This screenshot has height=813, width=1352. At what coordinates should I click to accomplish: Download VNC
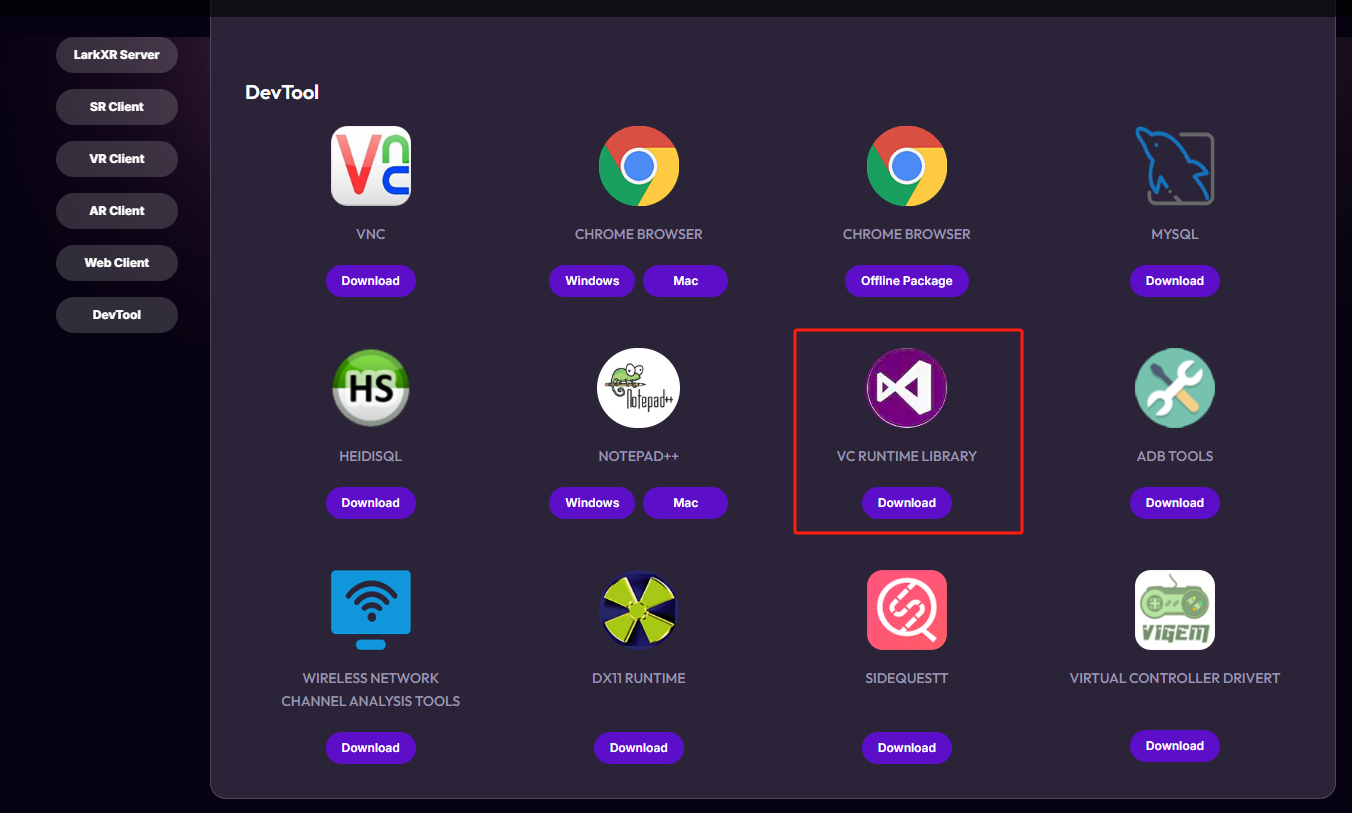(371, 281)
